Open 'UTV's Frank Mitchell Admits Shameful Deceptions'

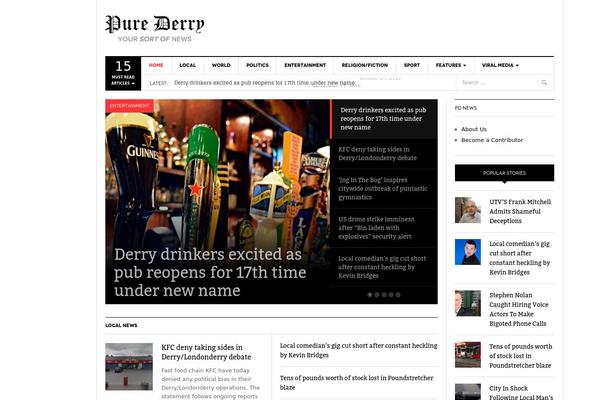(x=520, y=211)
